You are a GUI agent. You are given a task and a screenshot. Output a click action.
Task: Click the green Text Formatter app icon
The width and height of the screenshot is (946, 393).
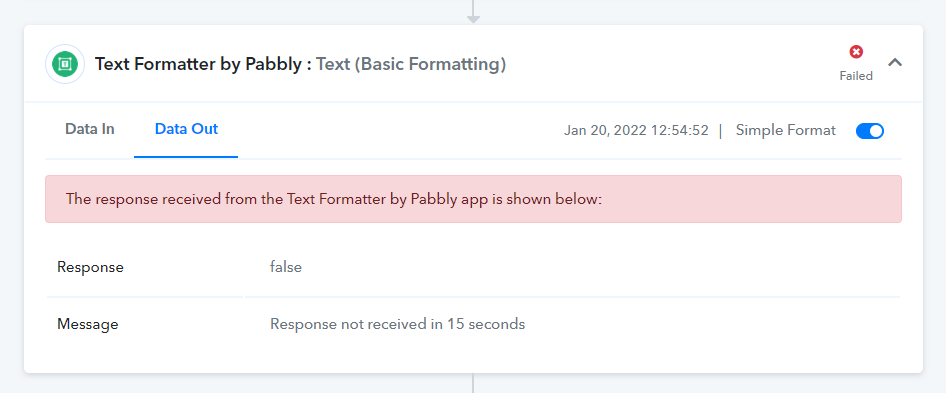[x=65, y=64]
